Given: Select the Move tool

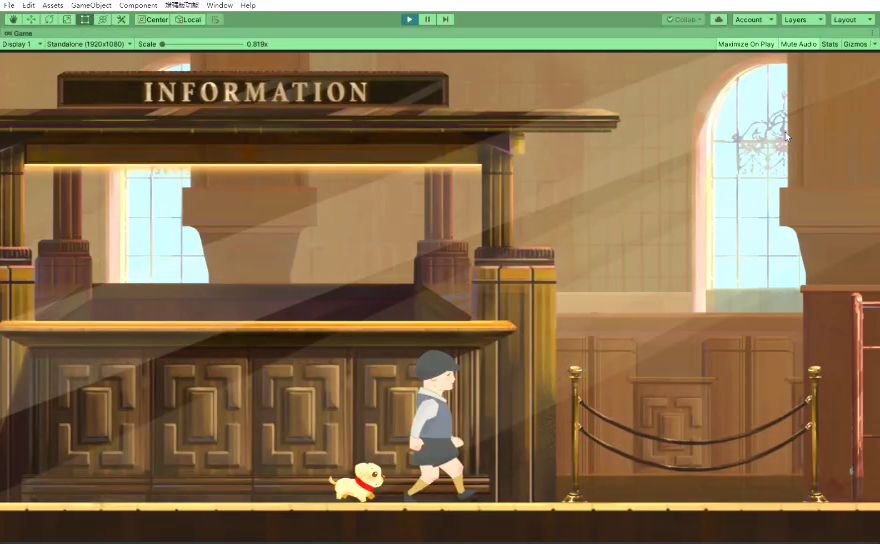Looking at the screenshot, I should [31, 19].
